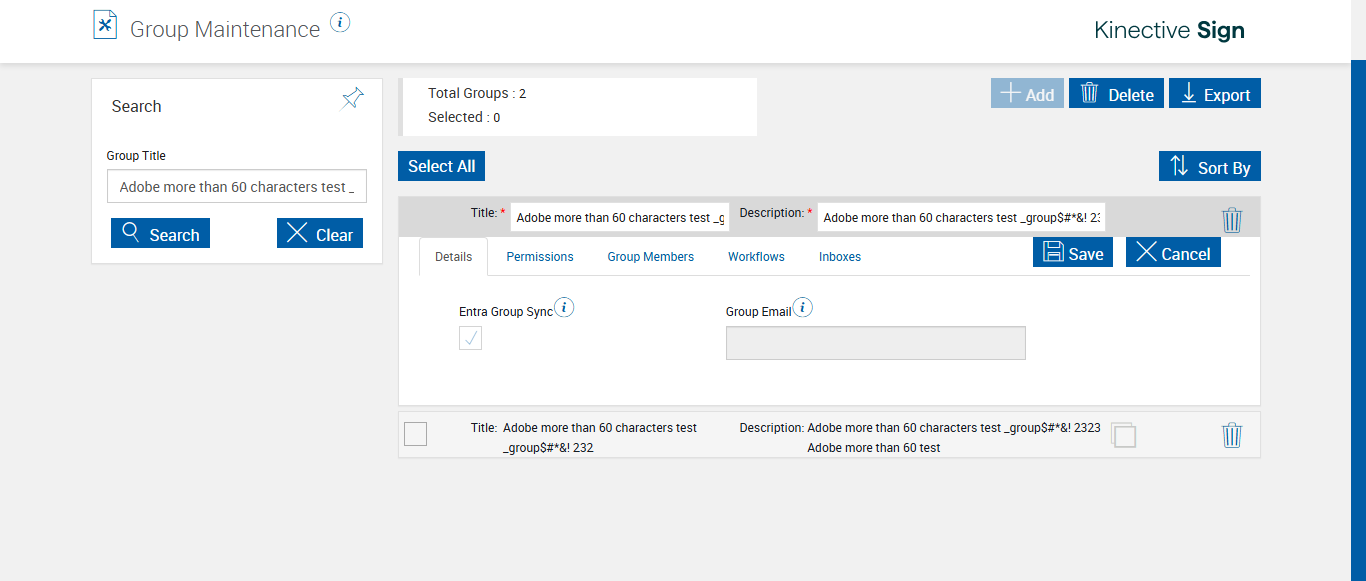Open the Group Members tab
The height and width of the screenshot is (581, 1366).
pos(650,257)
